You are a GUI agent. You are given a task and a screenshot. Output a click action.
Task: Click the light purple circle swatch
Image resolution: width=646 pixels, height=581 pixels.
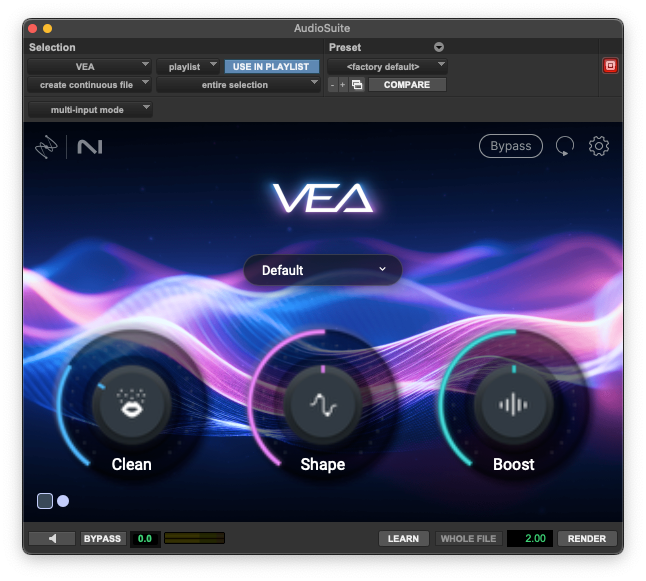63,501
